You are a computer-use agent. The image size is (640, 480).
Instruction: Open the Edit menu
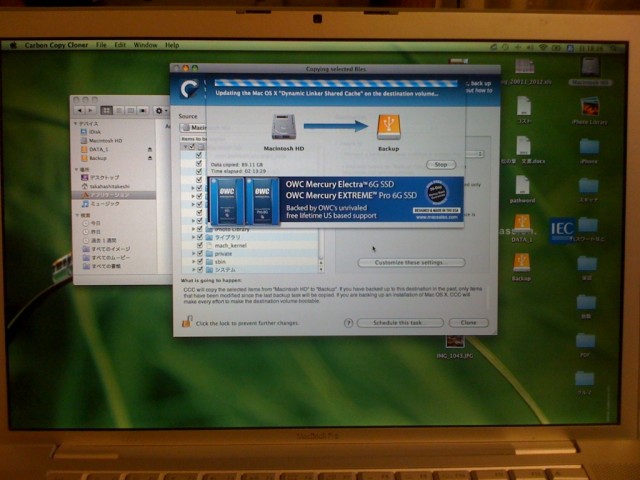click(120, 45)
